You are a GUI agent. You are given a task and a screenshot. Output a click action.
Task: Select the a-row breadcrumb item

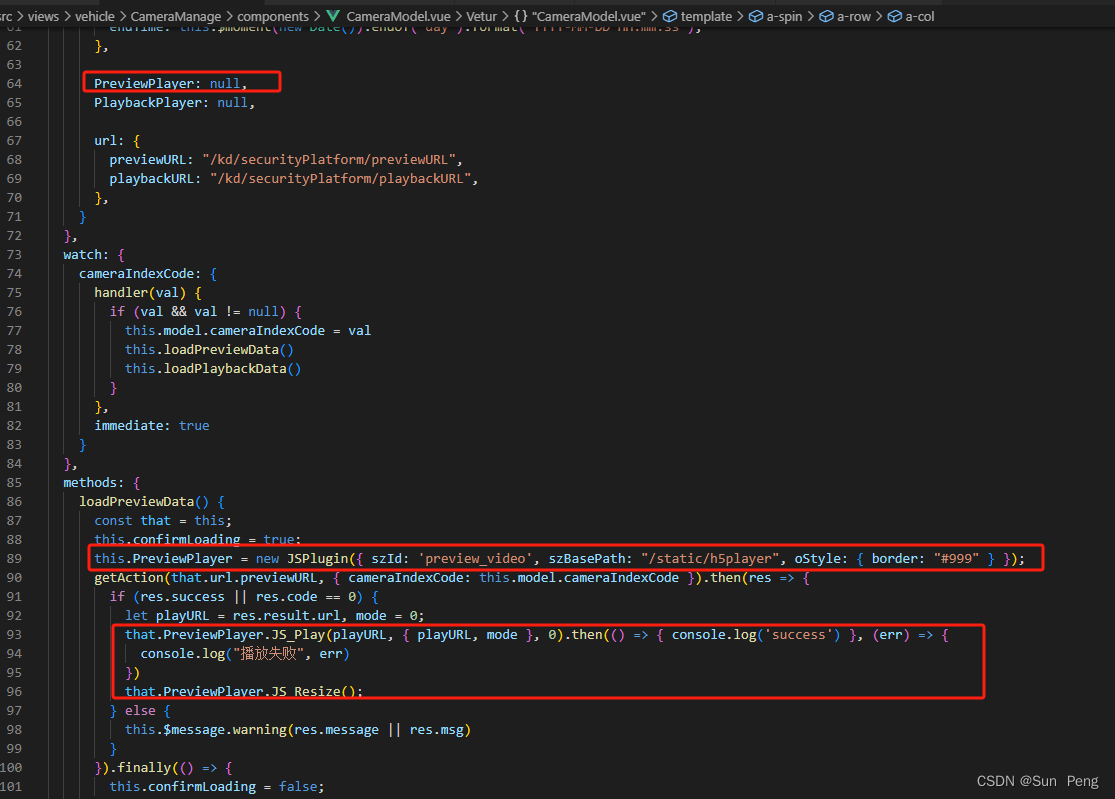(854, 16)
